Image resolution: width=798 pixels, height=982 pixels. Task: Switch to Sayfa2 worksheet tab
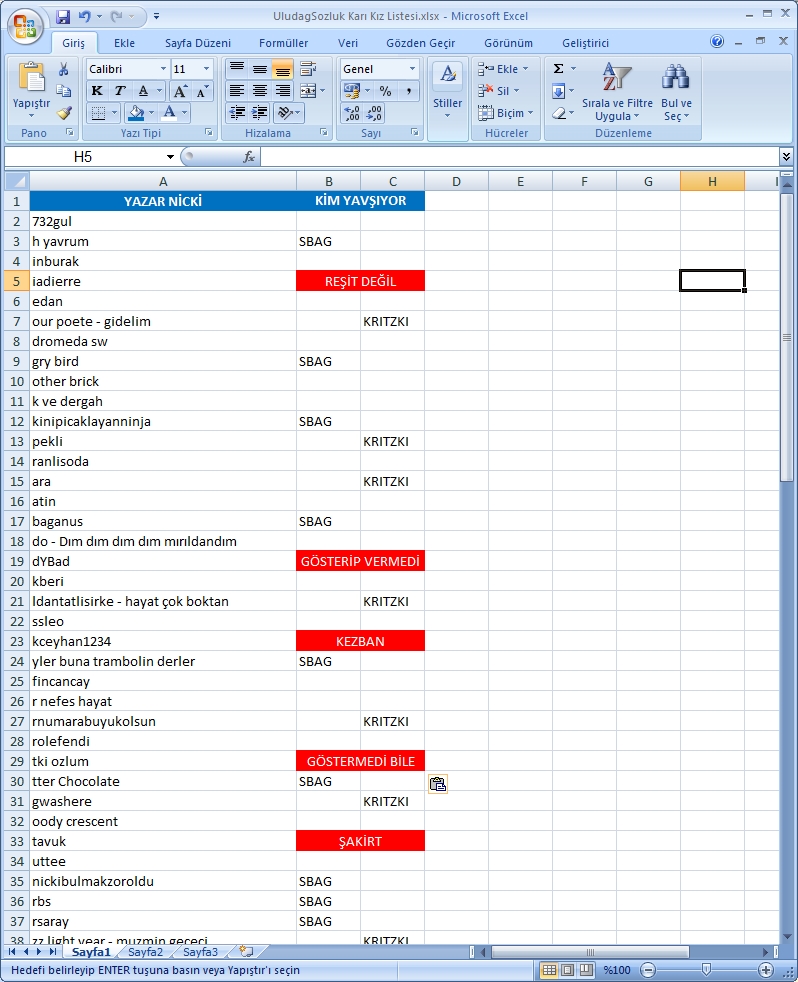tap(145, 952)
